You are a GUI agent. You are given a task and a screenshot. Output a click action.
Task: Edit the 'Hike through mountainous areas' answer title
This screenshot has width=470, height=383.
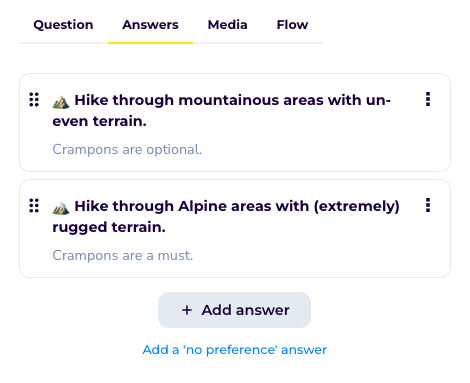pos(222,111)
